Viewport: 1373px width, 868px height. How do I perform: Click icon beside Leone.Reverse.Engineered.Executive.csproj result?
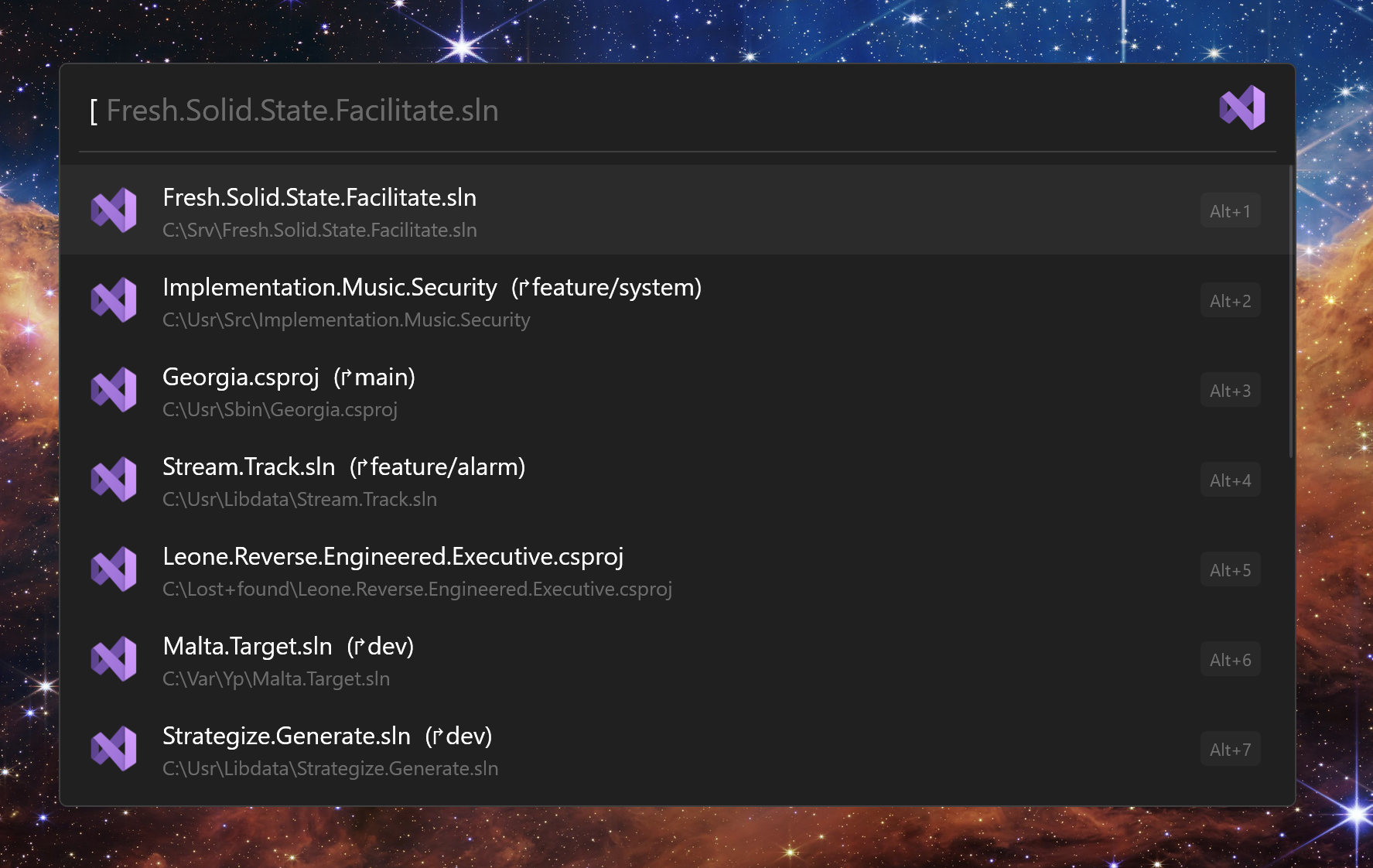(x=114, y=569)
